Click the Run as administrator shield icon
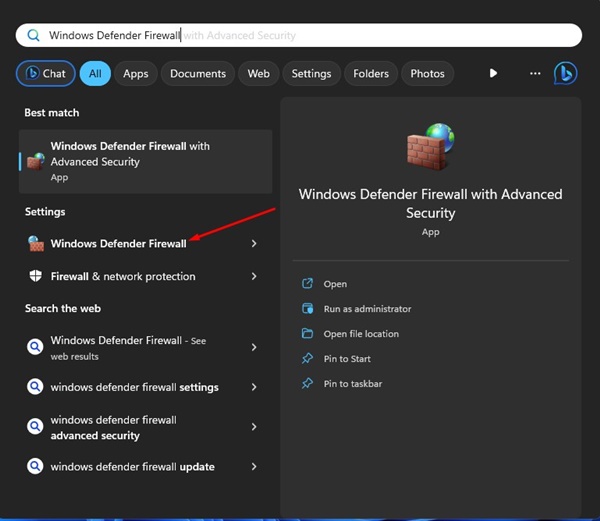The image size is (600, 521). (x=307, y=308)
